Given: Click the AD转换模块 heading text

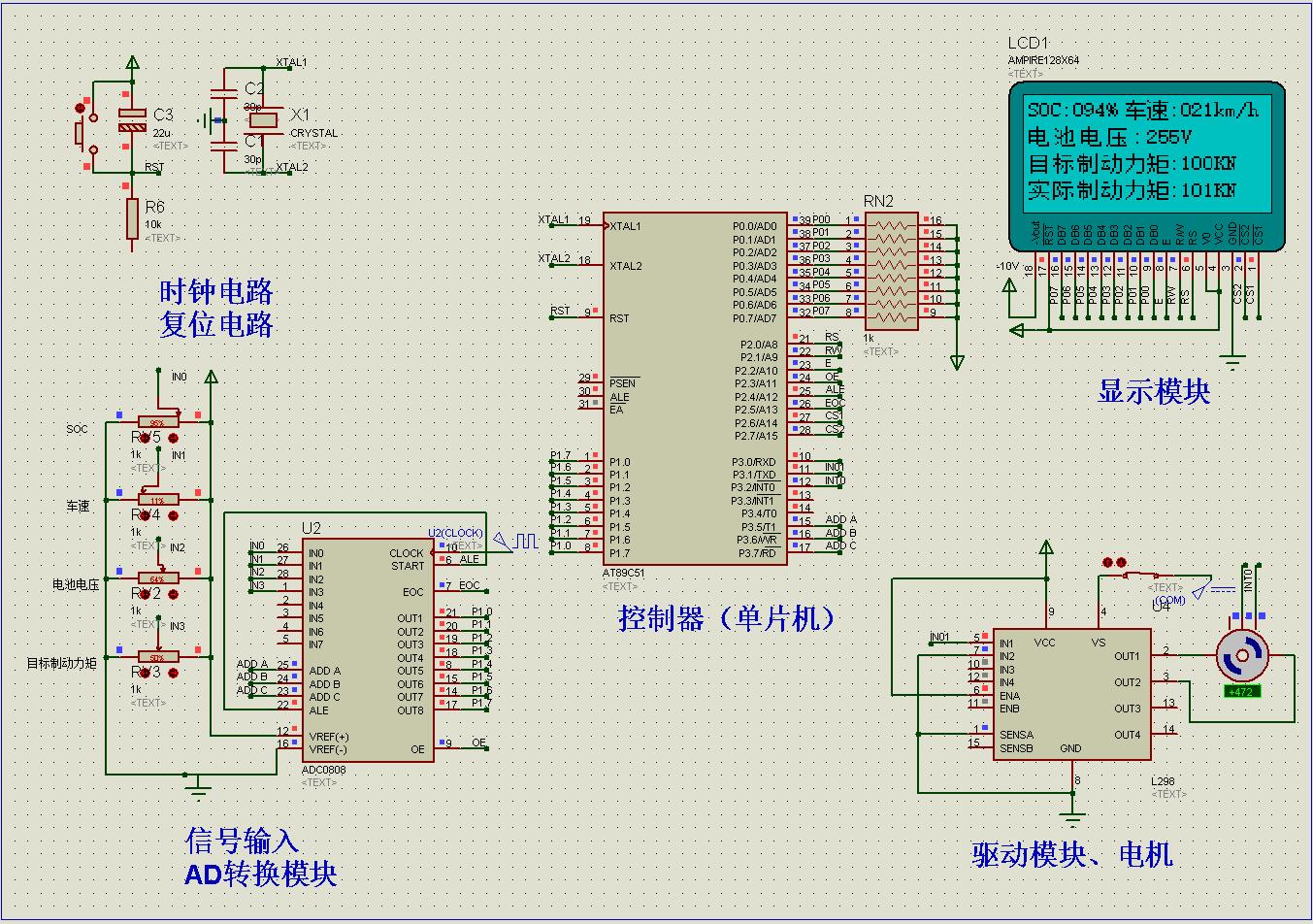Looking at the screenshot, I should (261, 874).
